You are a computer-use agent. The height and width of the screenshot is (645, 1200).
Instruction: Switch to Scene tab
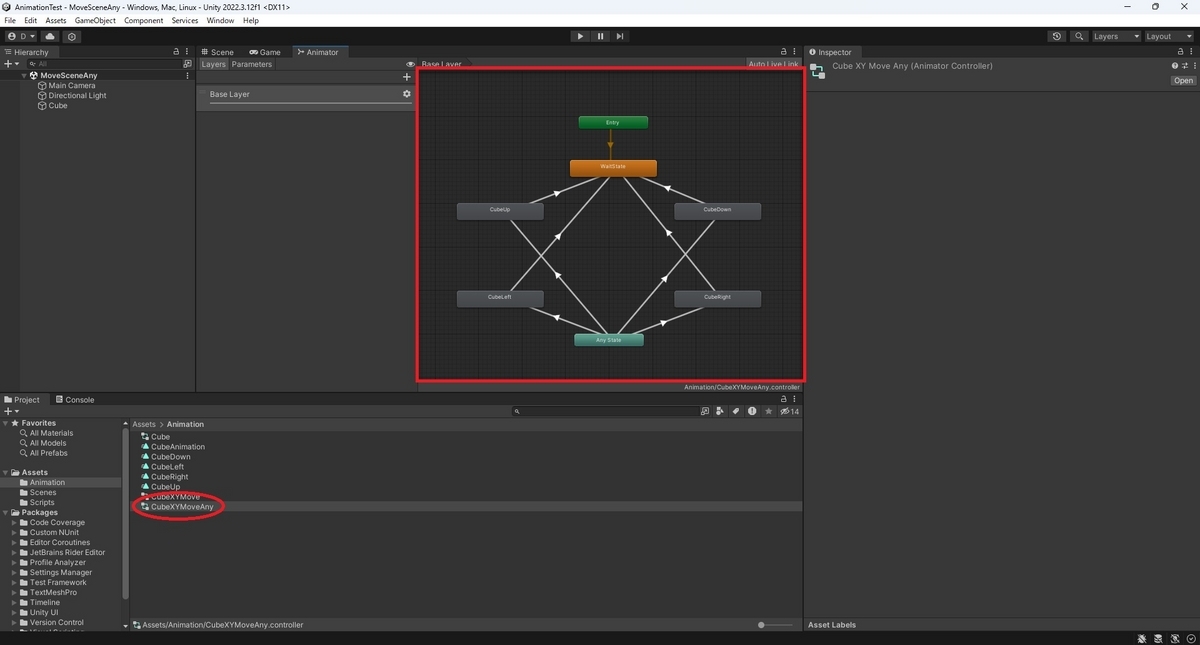[x=217, y=52]
